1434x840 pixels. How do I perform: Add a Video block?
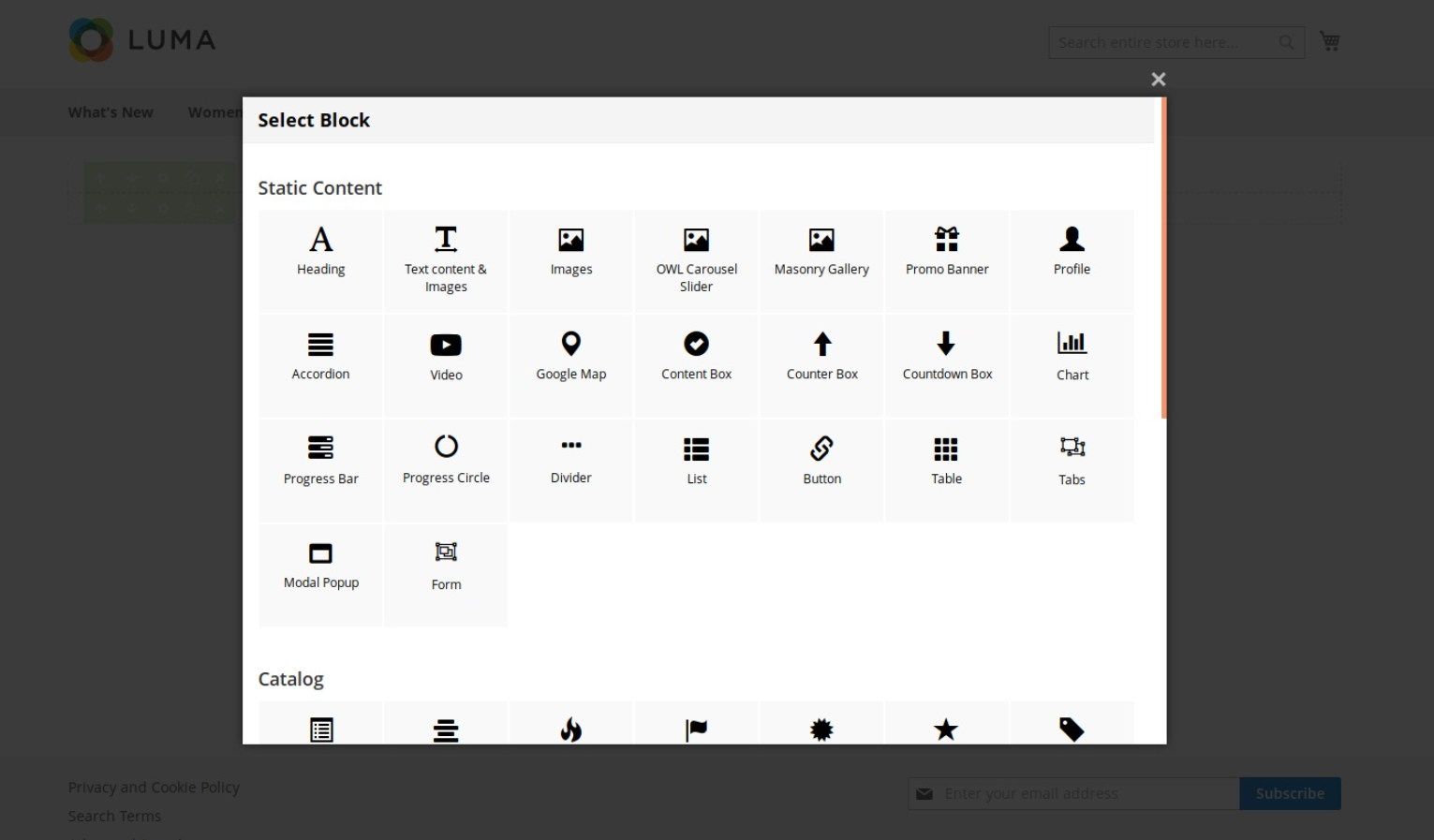coord(446,358)
